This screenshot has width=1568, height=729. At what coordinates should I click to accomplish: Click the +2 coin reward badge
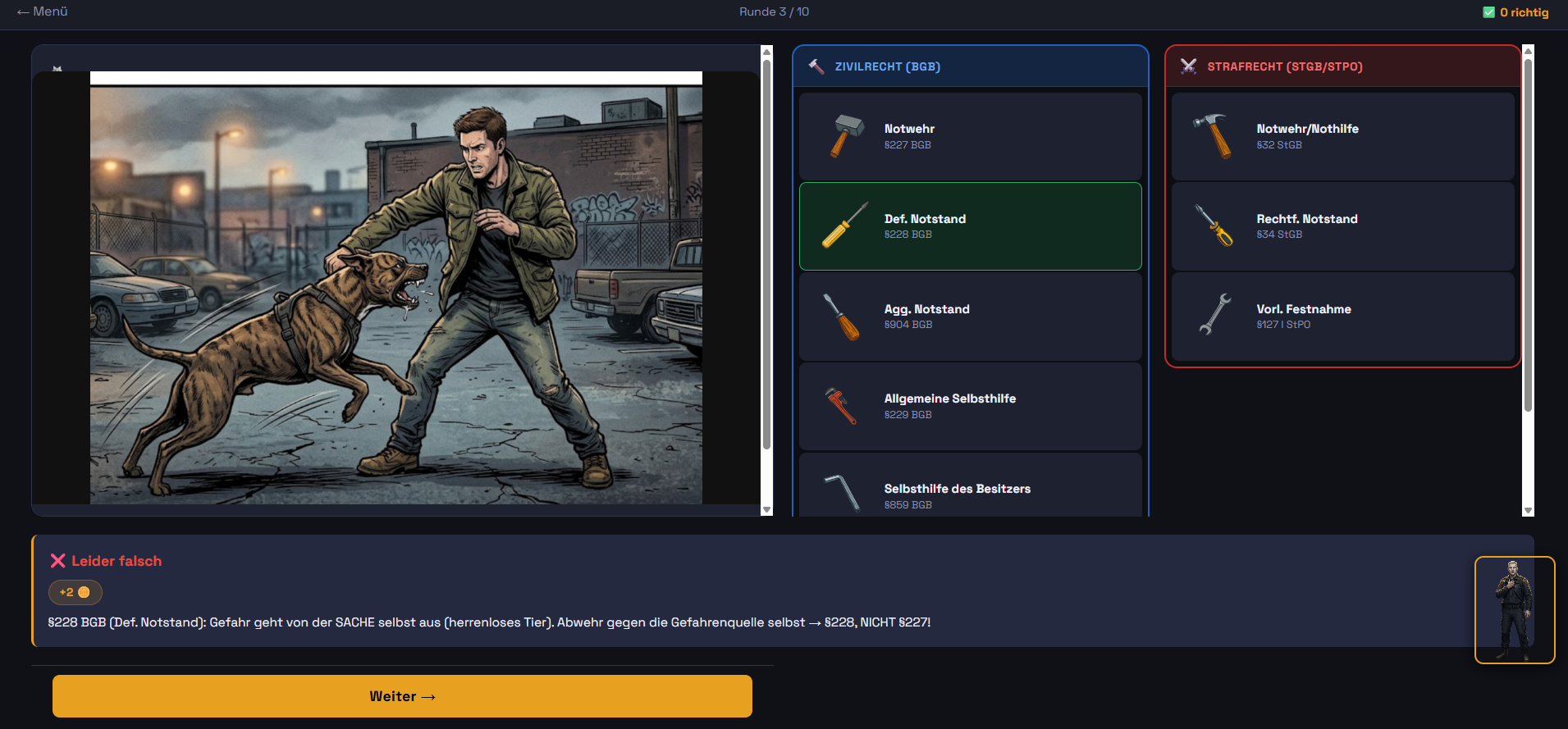click(75, 592)
